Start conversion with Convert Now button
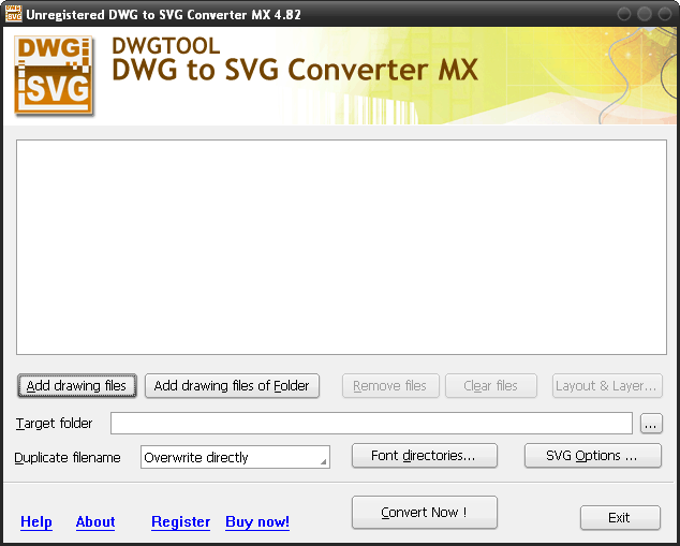680x546 pixels. tap(425, 513)
